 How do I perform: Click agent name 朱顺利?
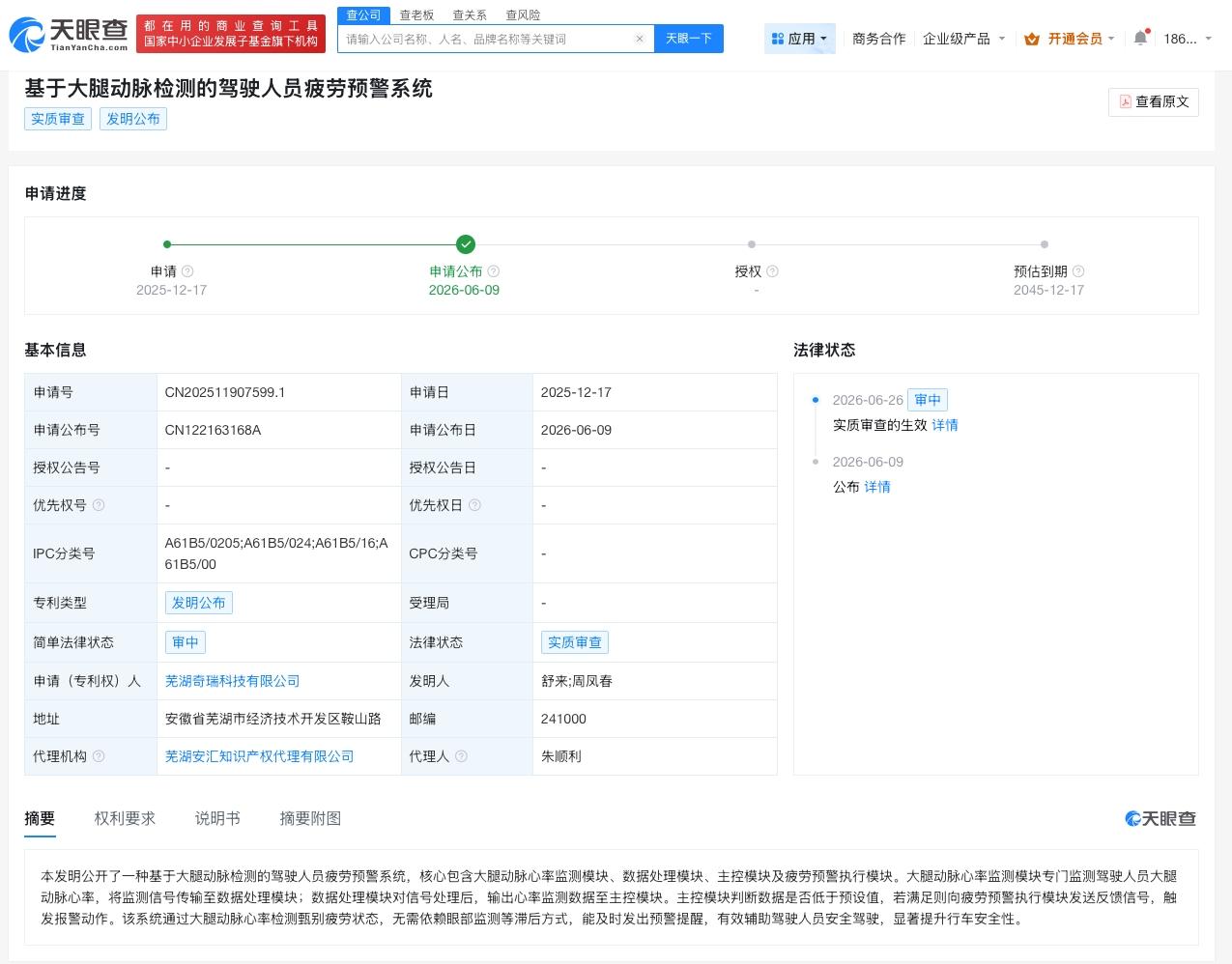[561, 756]
